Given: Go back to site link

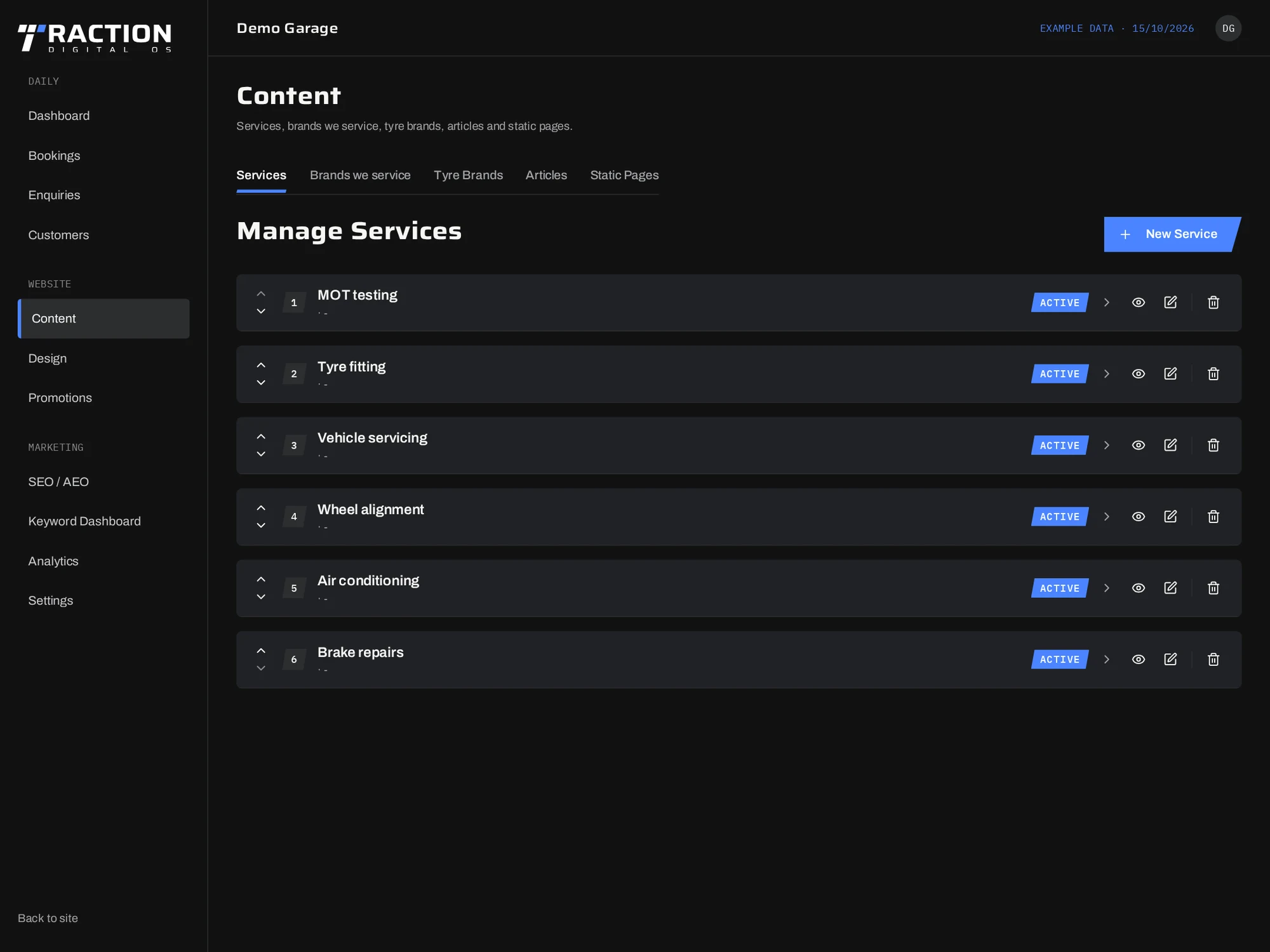Looking at the screenshot, I should point(48,918).
